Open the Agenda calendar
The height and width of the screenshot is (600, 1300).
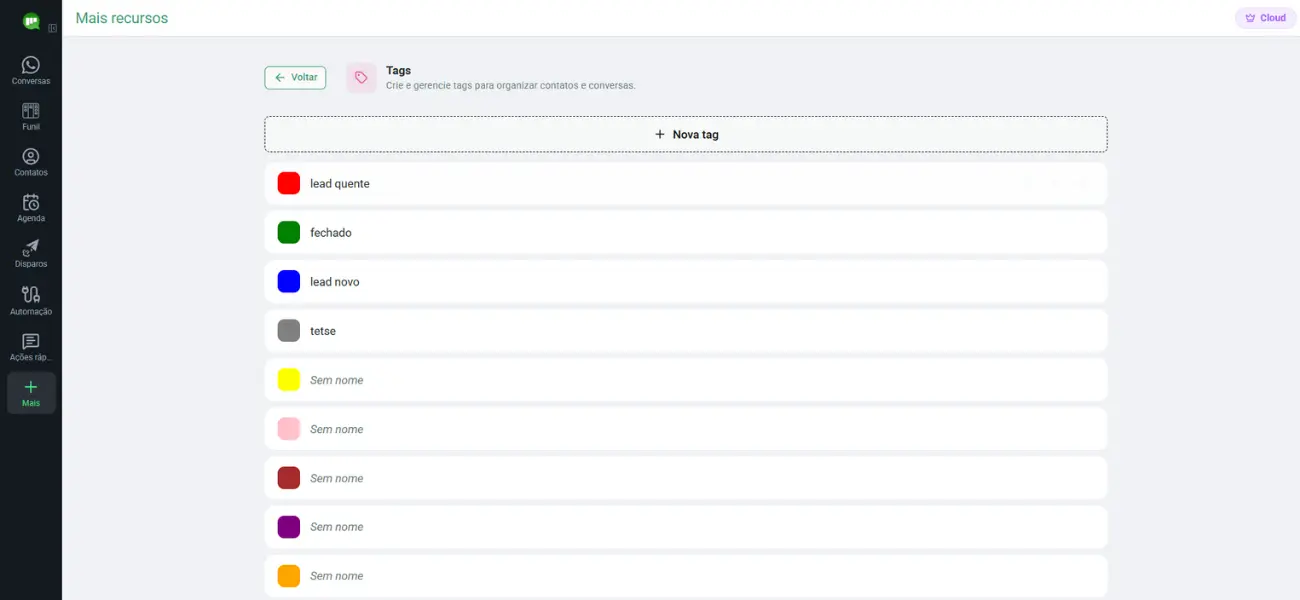[31, 209]
